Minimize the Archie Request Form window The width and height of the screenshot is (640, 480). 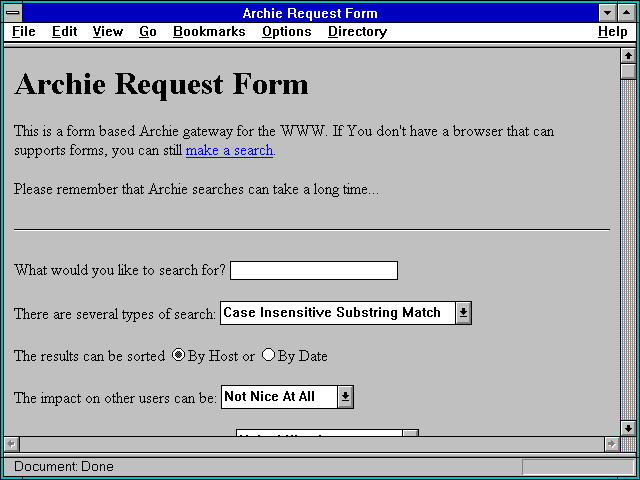tap(607, 13)
